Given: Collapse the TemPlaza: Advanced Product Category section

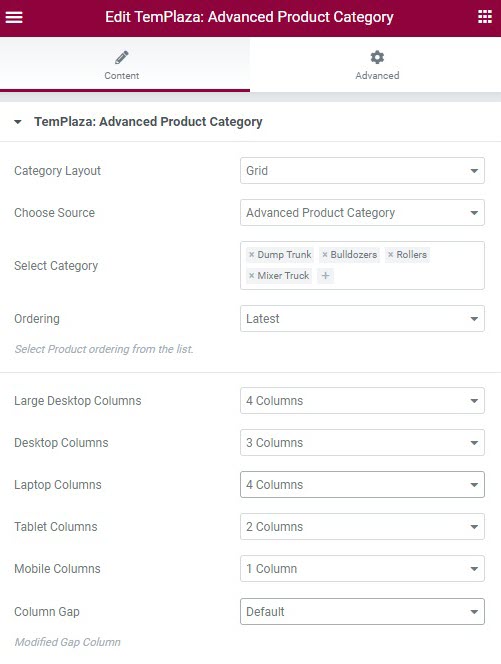Looking at the screenshot, I should [x=18, y=122].
